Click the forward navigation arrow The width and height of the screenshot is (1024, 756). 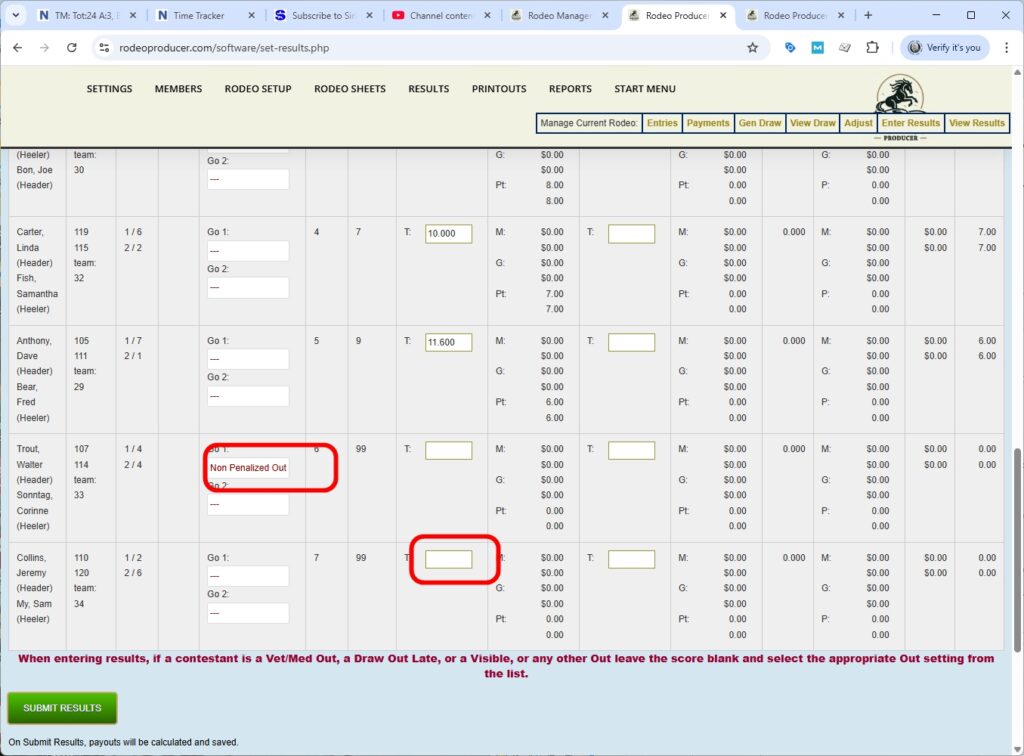[44, 47]
